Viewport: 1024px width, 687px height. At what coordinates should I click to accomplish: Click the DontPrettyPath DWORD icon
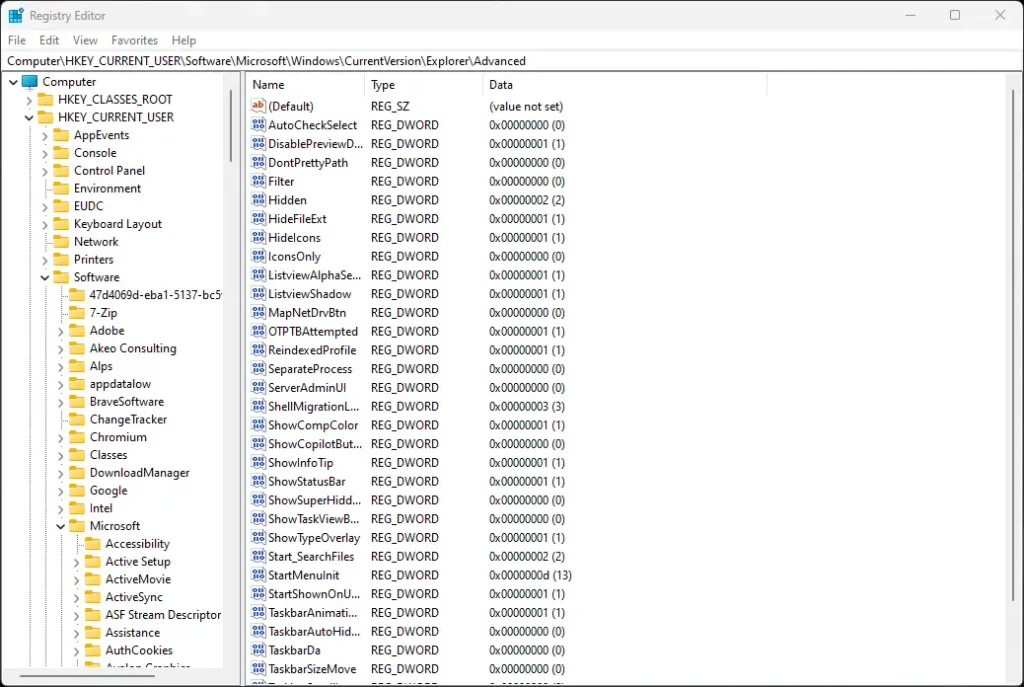259,163
